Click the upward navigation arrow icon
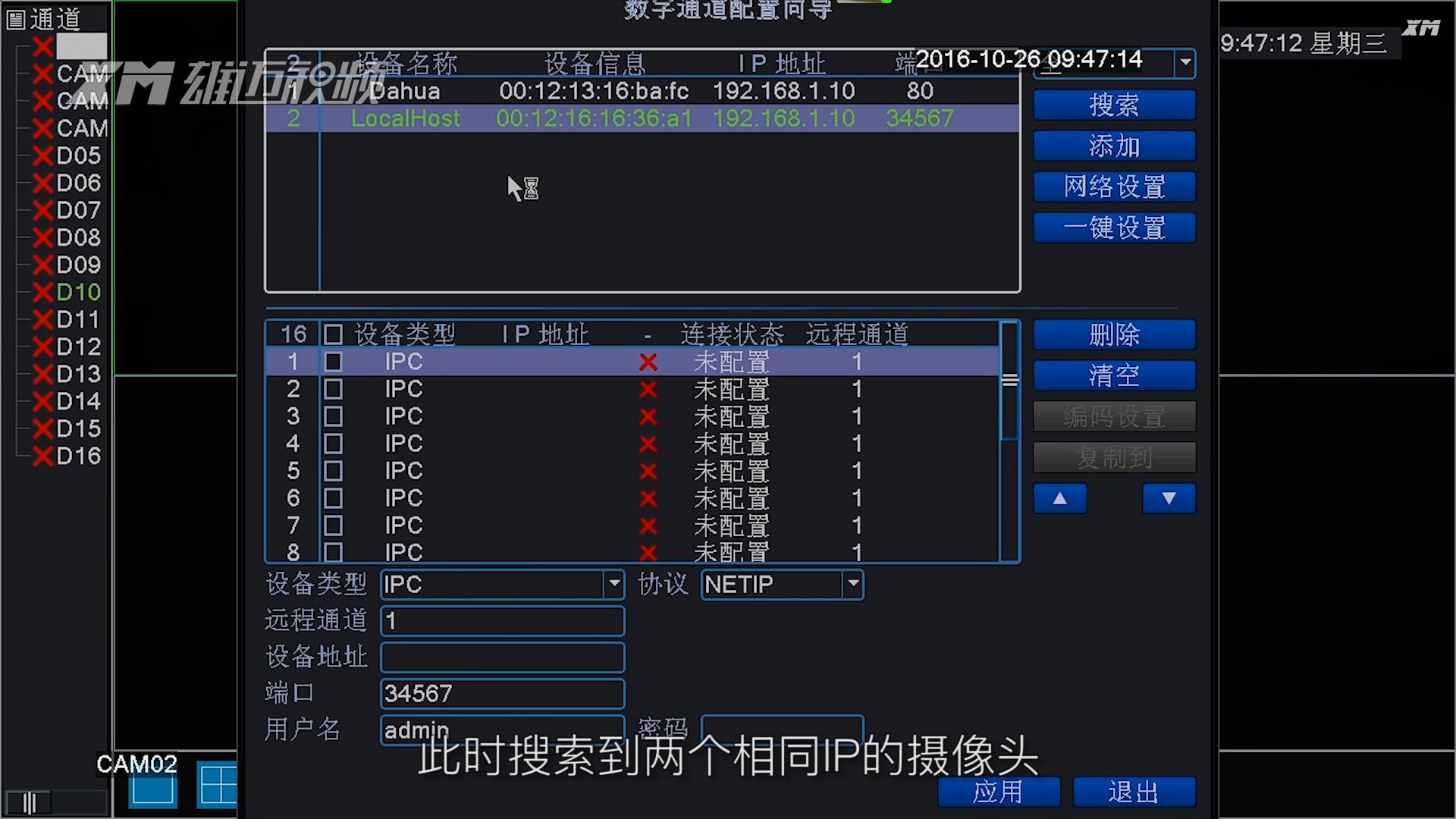 [x=1060, y=498]
